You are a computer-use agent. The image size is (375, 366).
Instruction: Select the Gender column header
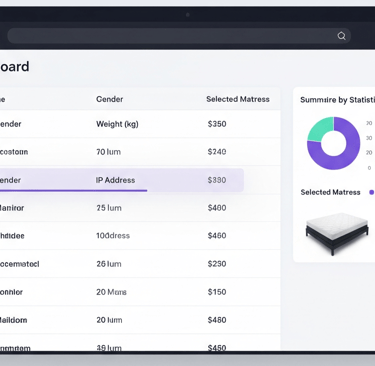pyautogui.click(x=110, y=99)
